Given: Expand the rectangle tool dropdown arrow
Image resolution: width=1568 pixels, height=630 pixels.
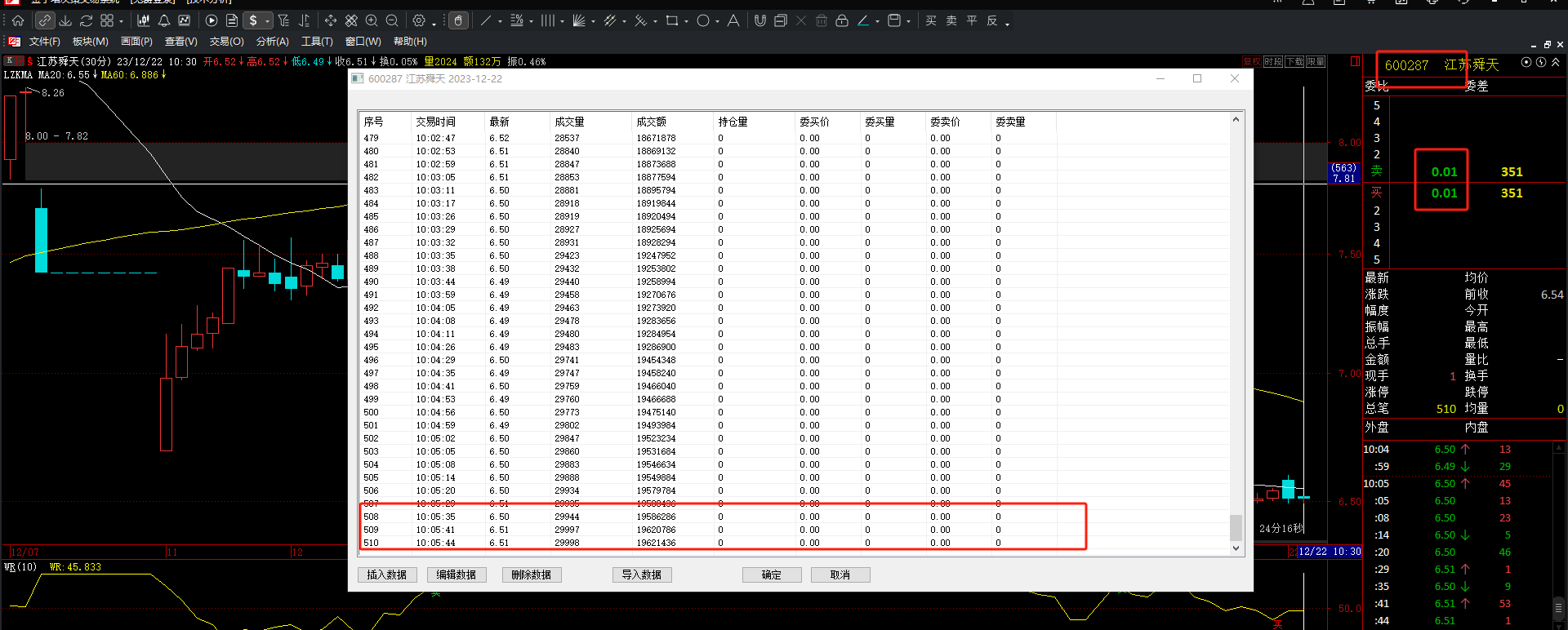Looking at the screenshot, I should 687,22.
